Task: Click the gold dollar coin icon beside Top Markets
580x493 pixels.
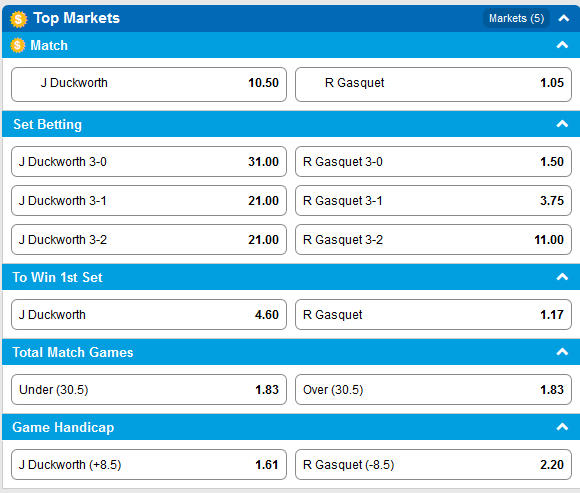Action: (x=18, y=19)
